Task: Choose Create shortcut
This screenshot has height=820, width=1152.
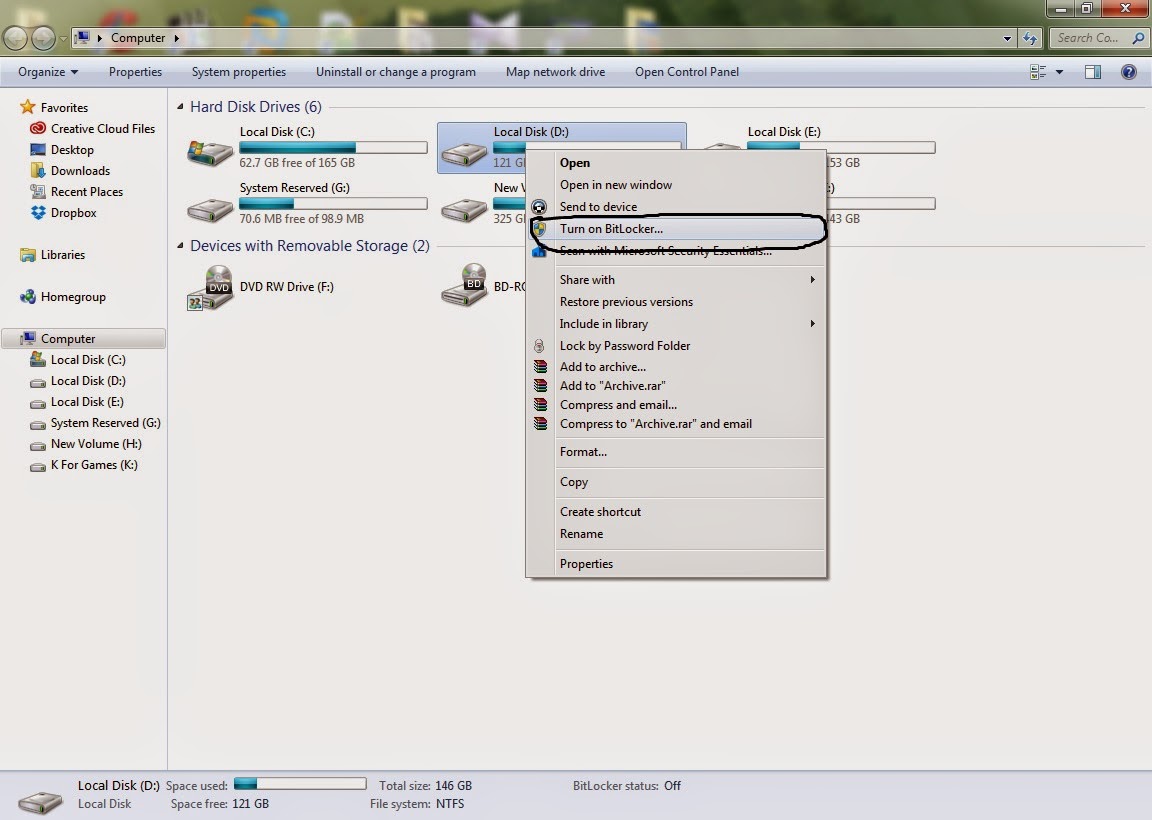Action: pos(677,512)
